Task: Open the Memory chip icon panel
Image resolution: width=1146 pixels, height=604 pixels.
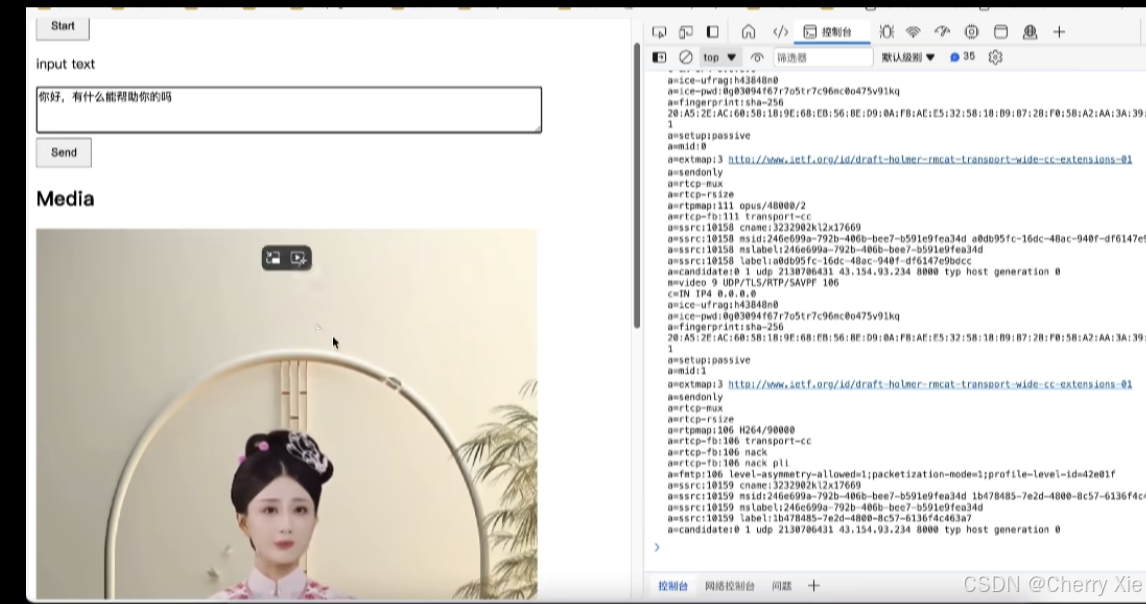Action: coord(971,32)
